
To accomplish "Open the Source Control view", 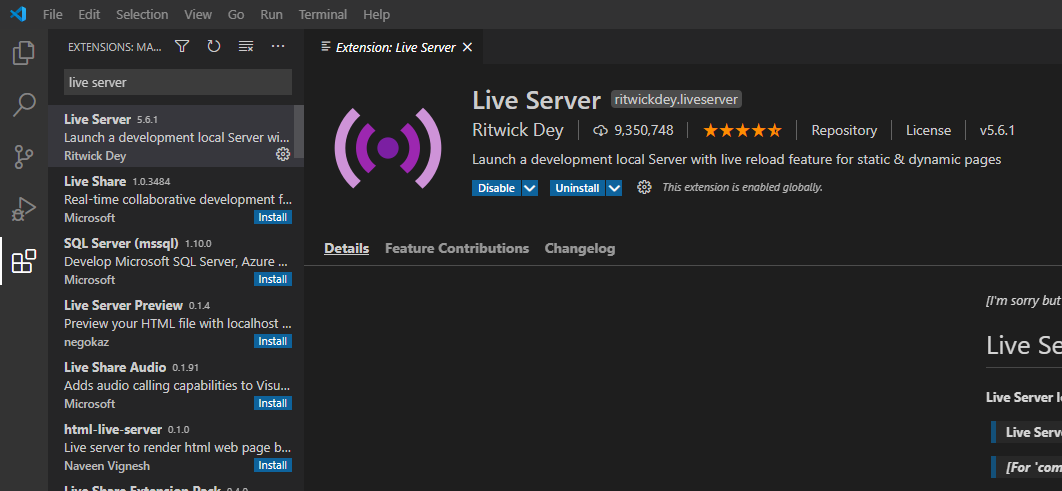I will (24, 157).
